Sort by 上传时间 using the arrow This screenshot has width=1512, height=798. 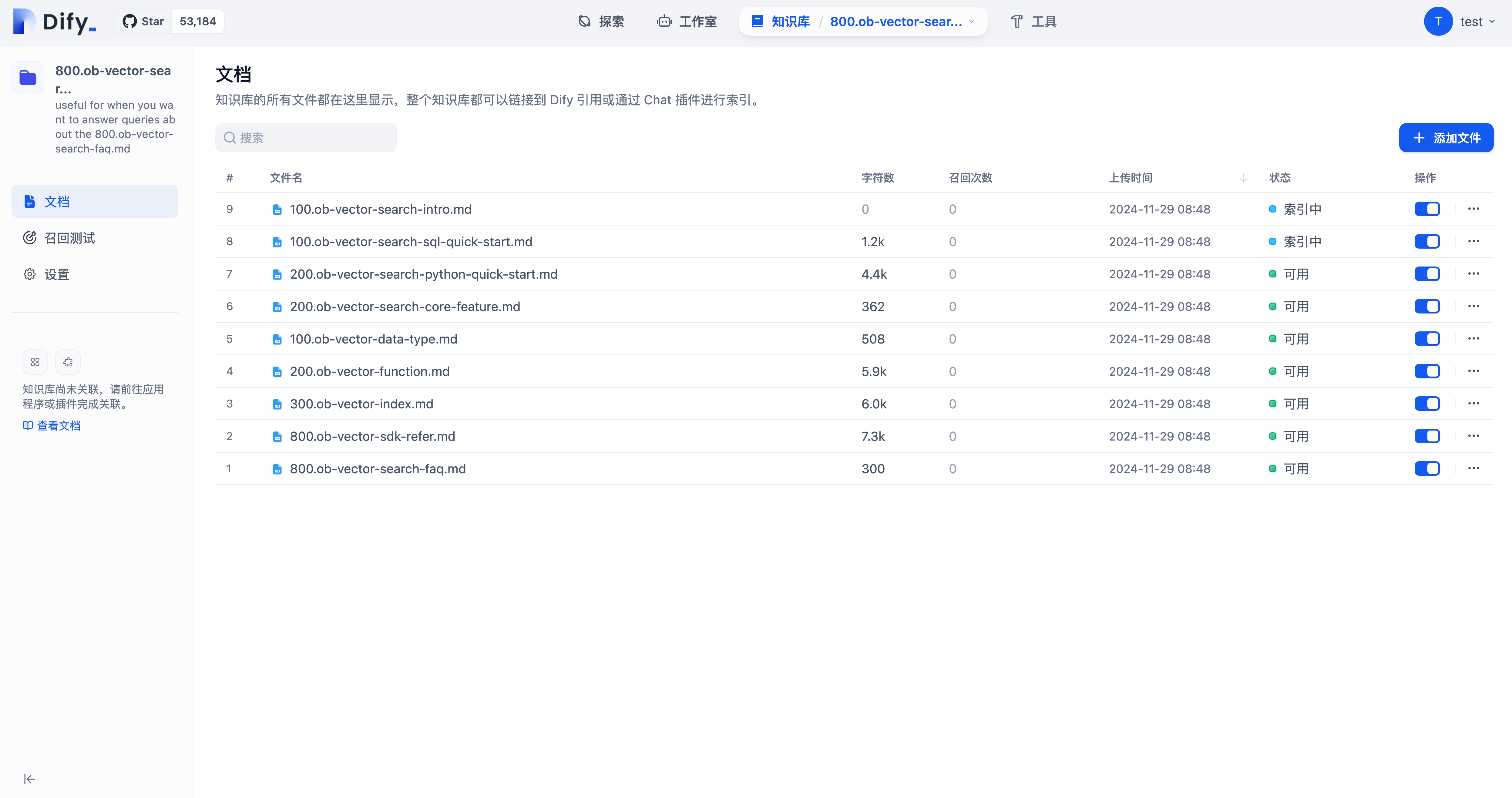pos(1243,178)
